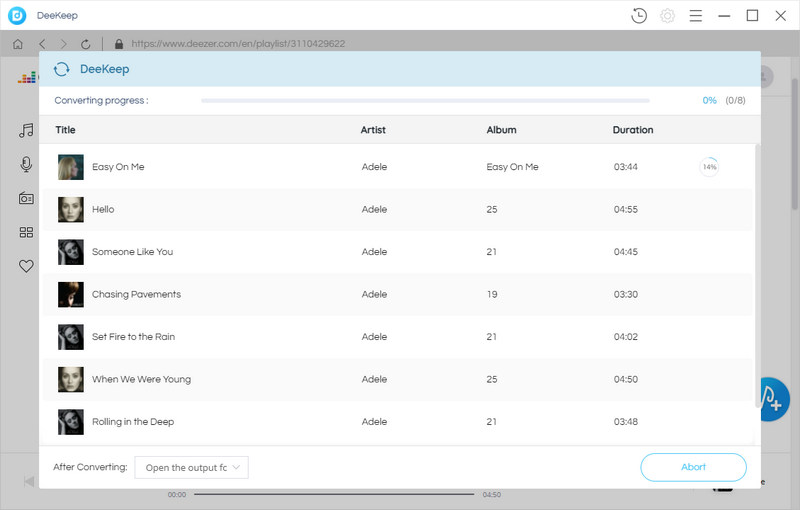The width and height of the screenshot is (800, 510).
Task: Select the Set Fire to the Rain title
Action: 133,337
